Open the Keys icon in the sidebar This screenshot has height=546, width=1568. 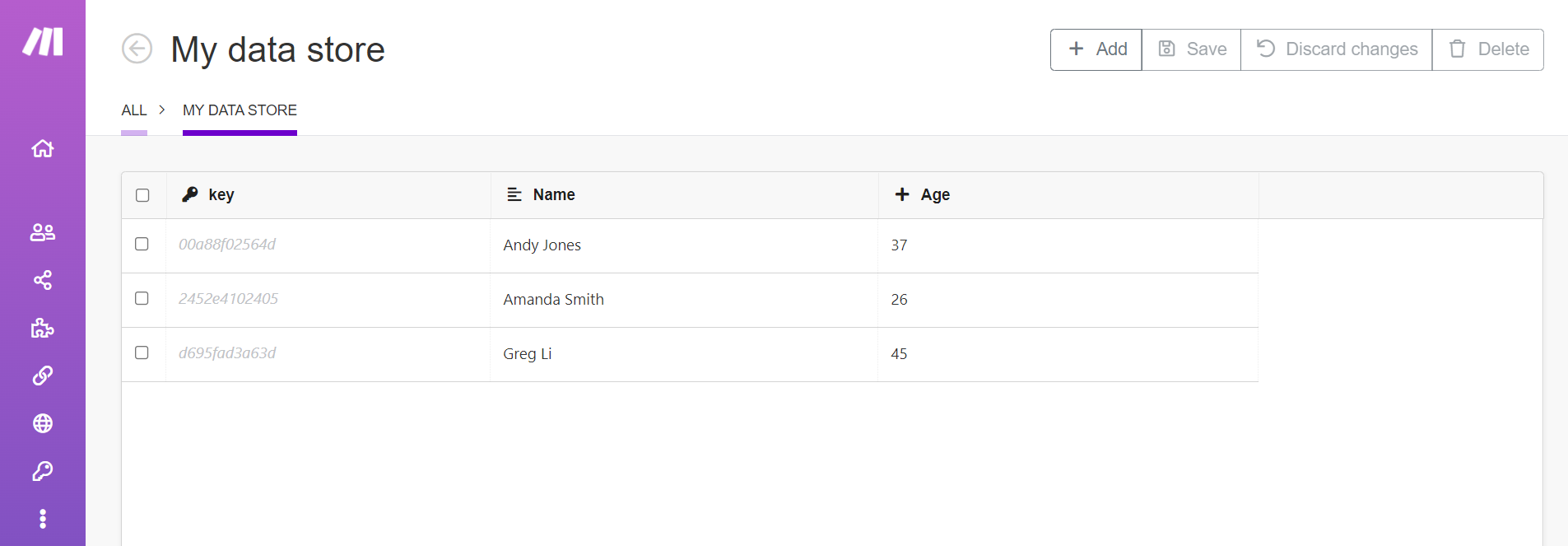point(43,471)
